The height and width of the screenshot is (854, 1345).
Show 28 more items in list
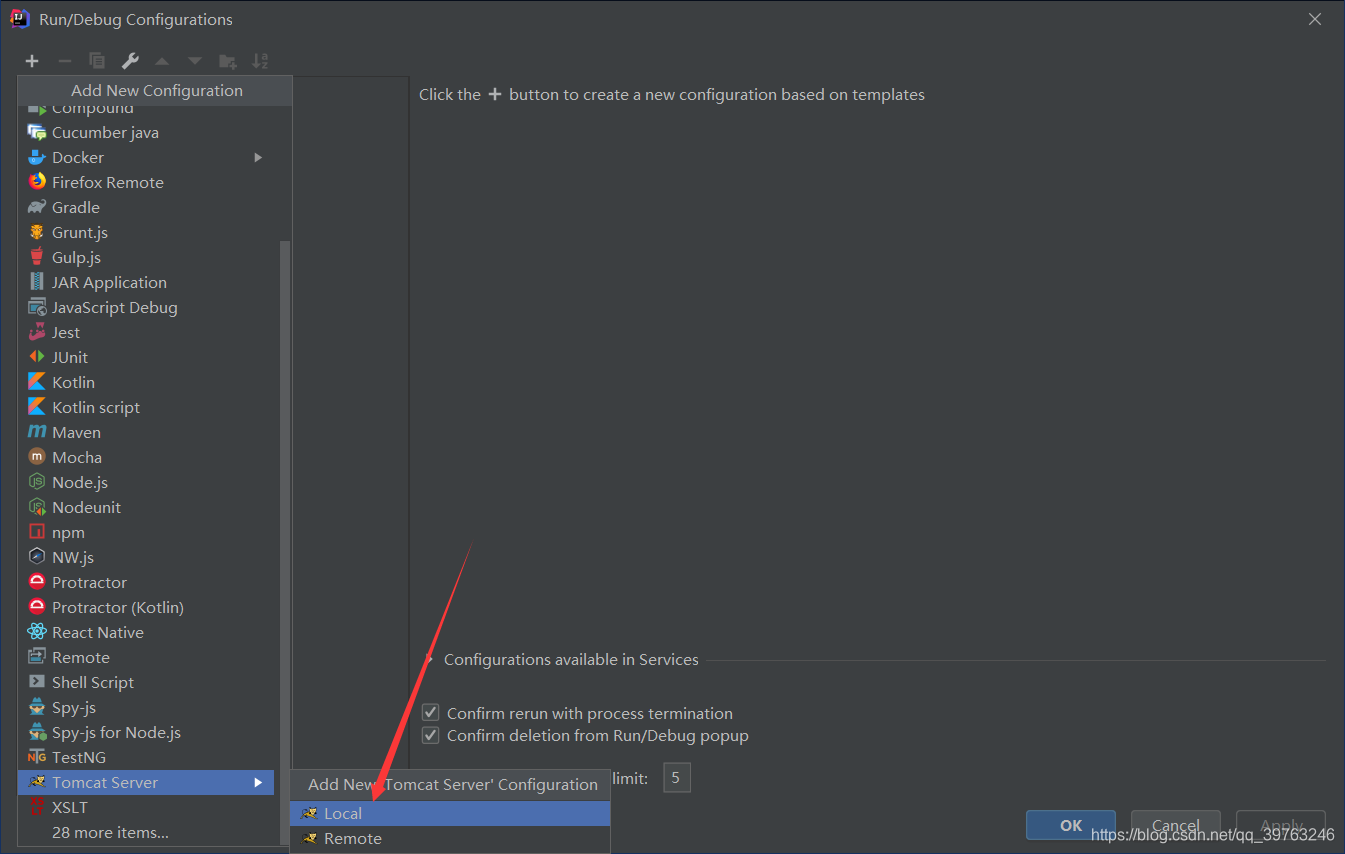pyautogui.click(x=110, y=832)
